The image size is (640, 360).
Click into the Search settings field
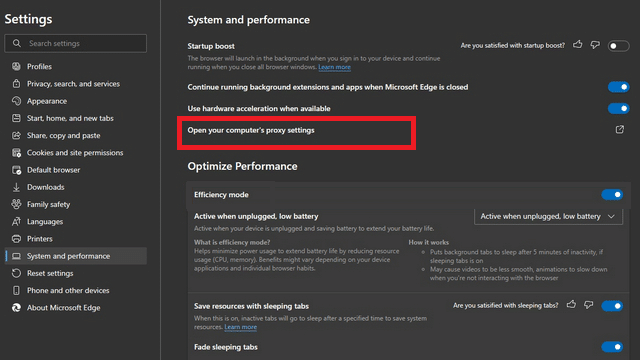(76, 43)
